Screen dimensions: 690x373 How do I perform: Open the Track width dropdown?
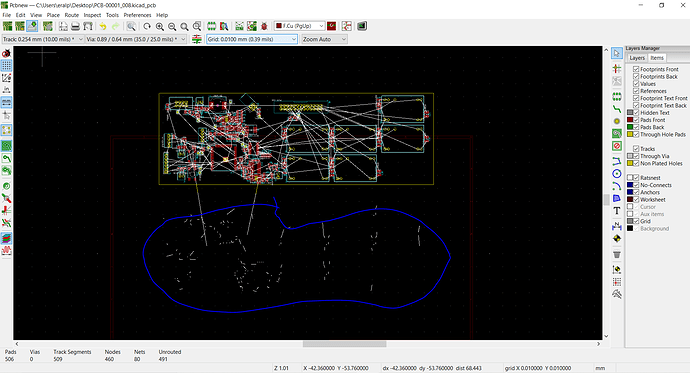tap(43, 39)
